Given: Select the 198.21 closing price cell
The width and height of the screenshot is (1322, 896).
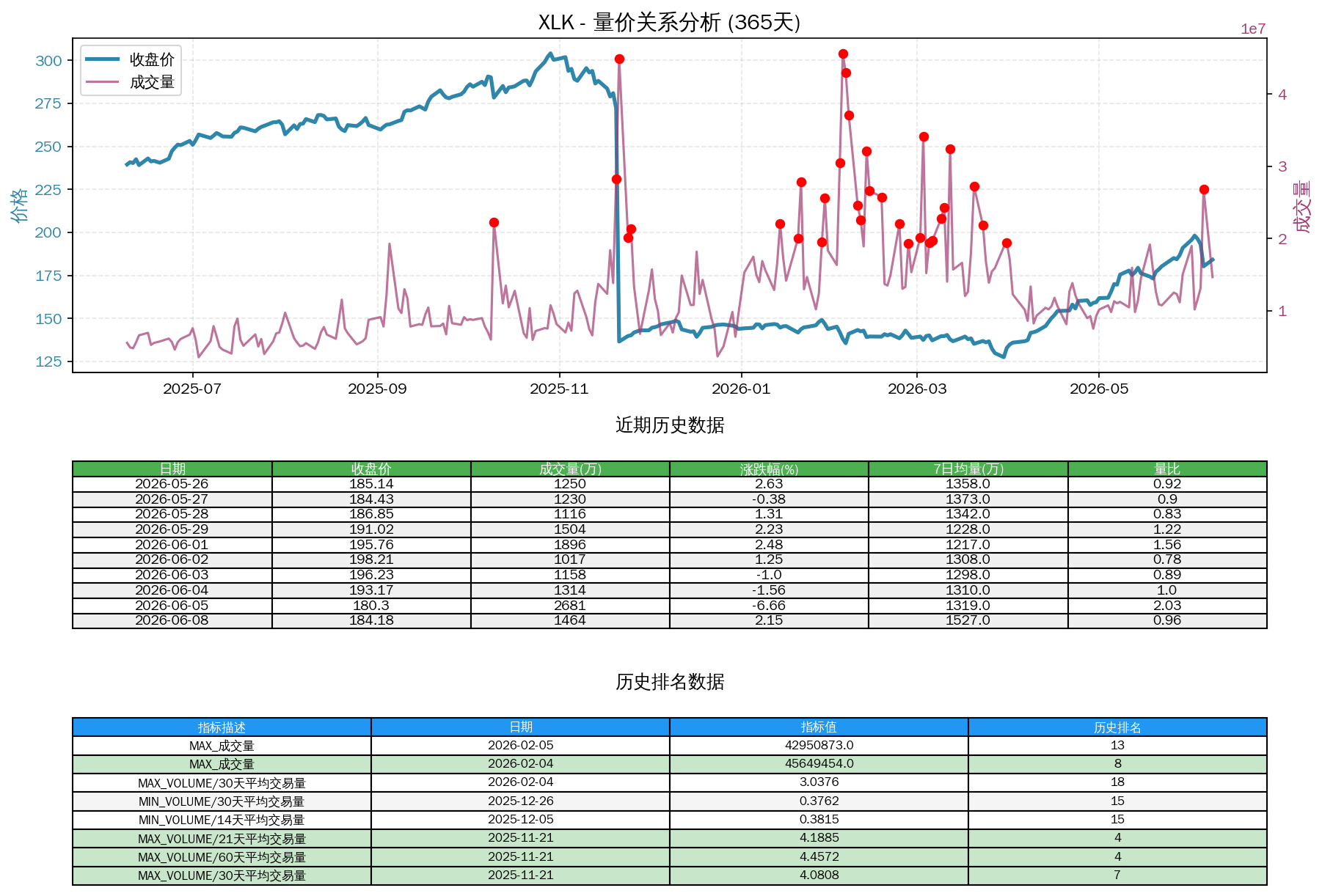Looking at the screenshot, I should pos(371,559).
